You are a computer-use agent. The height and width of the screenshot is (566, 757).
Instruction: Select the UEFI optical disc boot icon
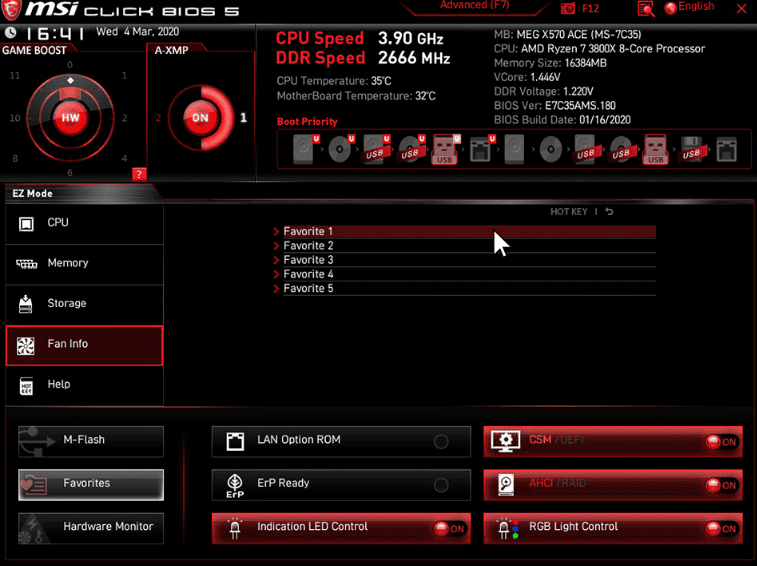341,149
